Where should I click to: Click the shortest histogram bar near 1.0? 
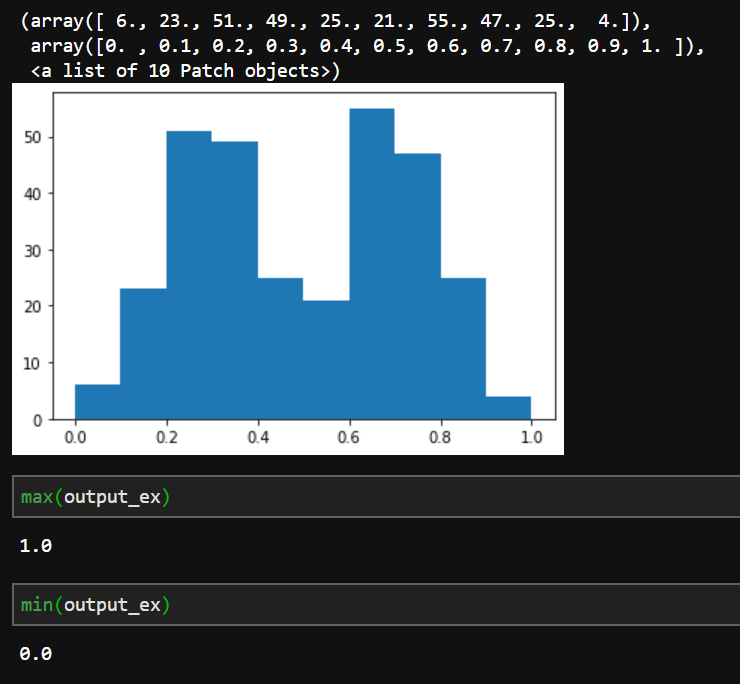(508, 408)
